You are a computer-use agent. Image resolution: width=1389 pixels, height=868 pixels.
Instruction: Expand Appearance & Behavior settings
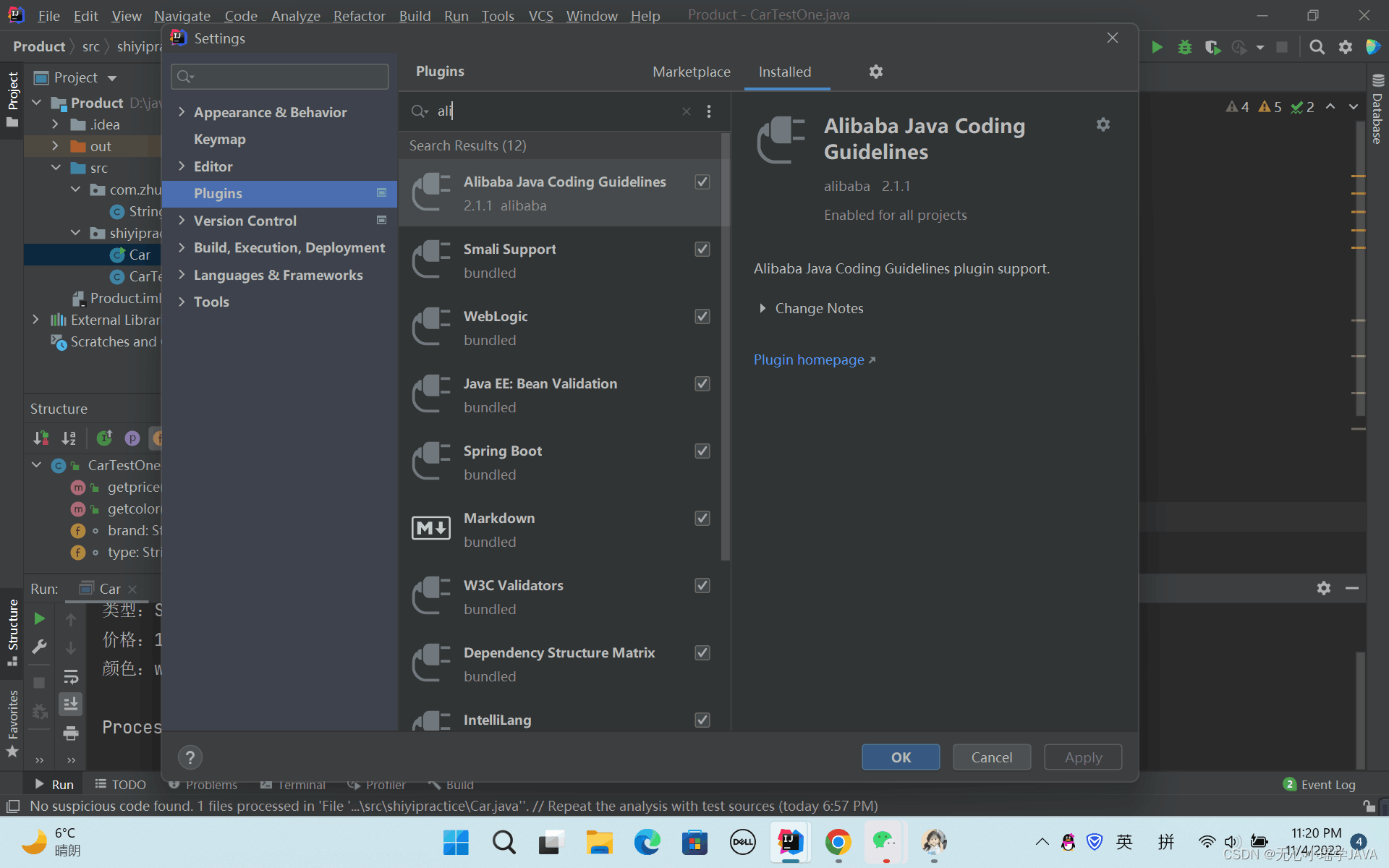tap(182, 112)
